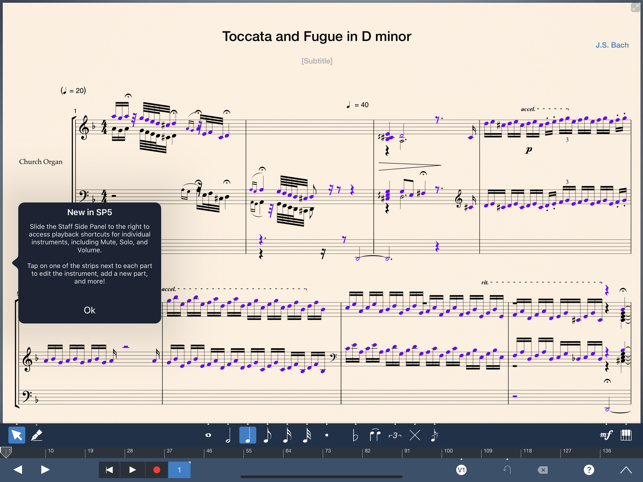643x482 pixels.
Task: Toggle the flat accidental
Action: [355, 435]
